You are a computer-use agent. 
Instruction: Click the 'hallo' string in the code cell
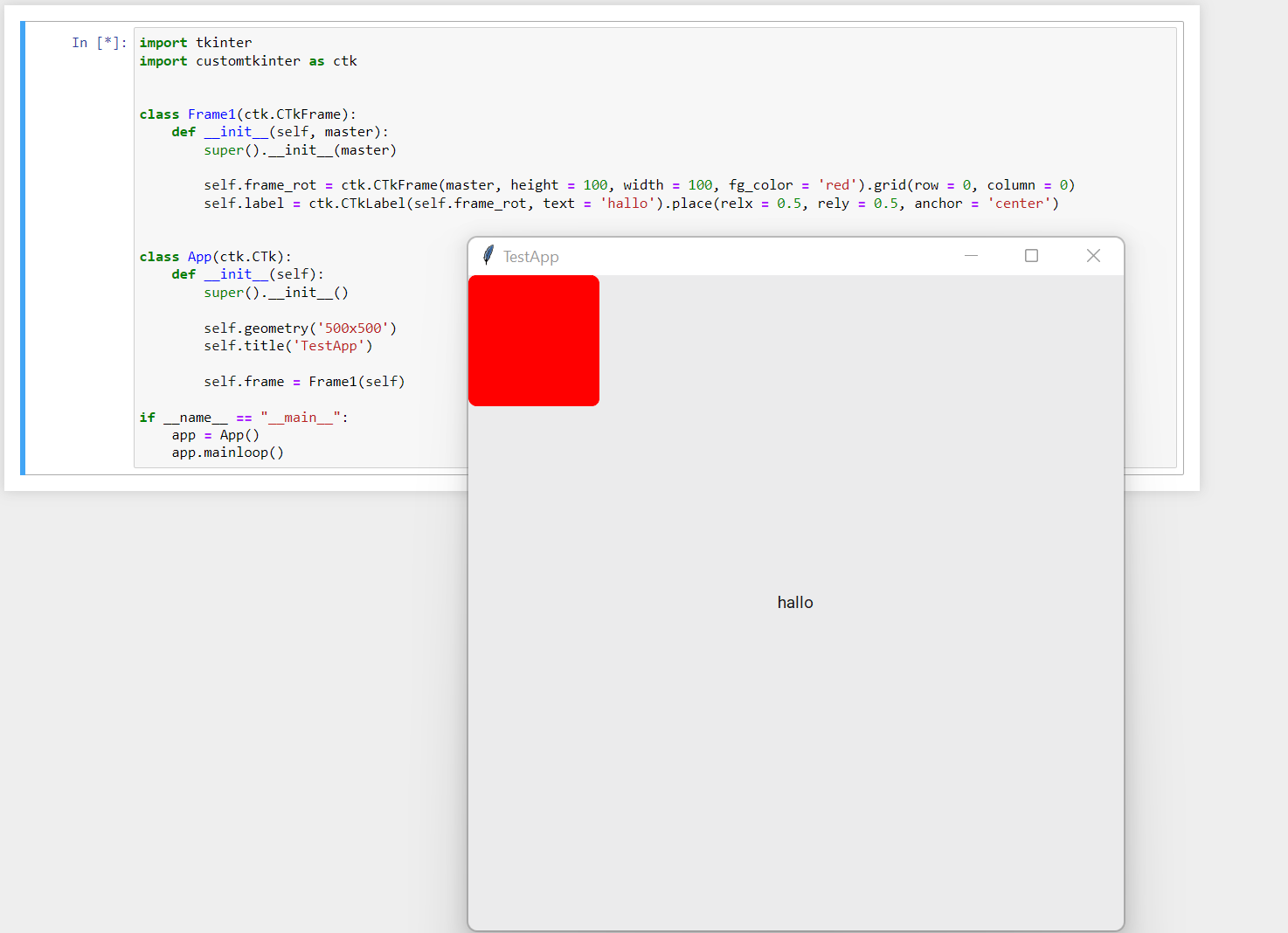[x=627, y=204]
